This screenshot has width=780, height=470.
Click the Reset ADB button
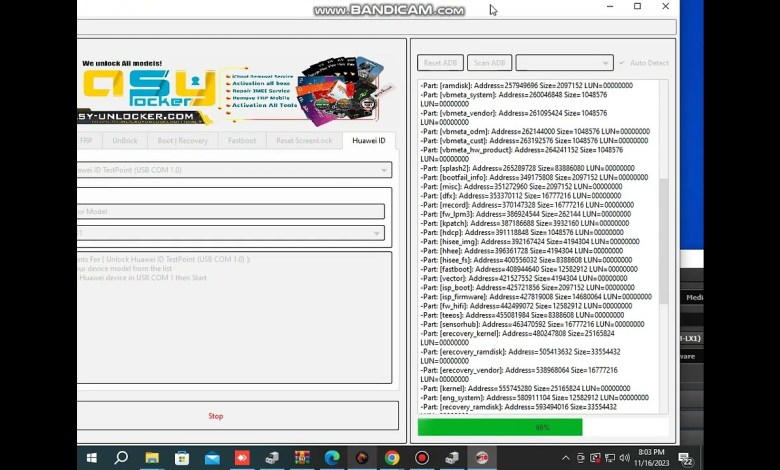[x=440, y=63]
